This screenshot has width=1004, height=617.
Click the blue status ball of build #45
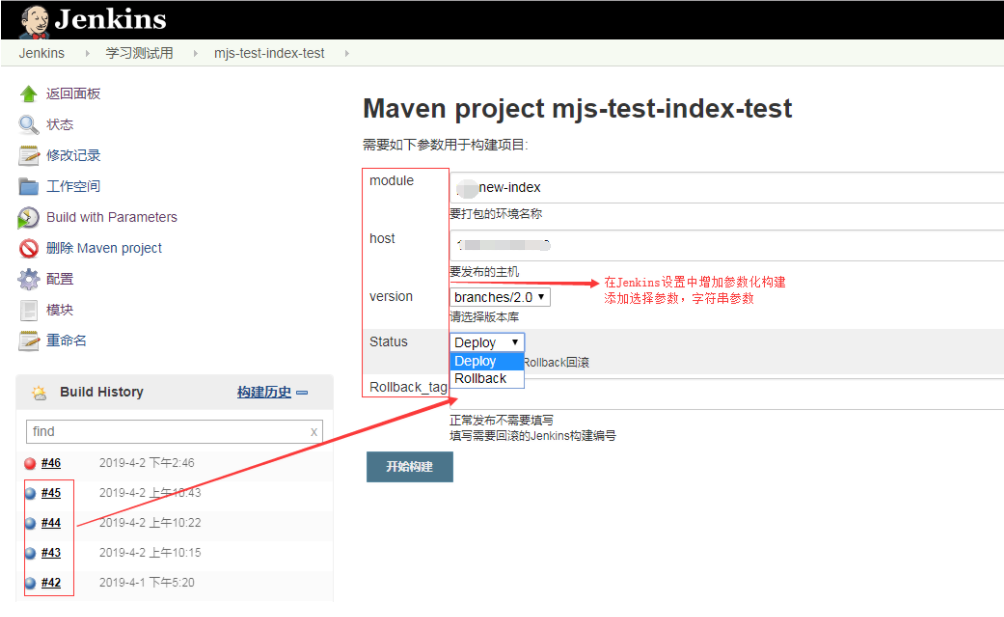[x=30, y=493]
